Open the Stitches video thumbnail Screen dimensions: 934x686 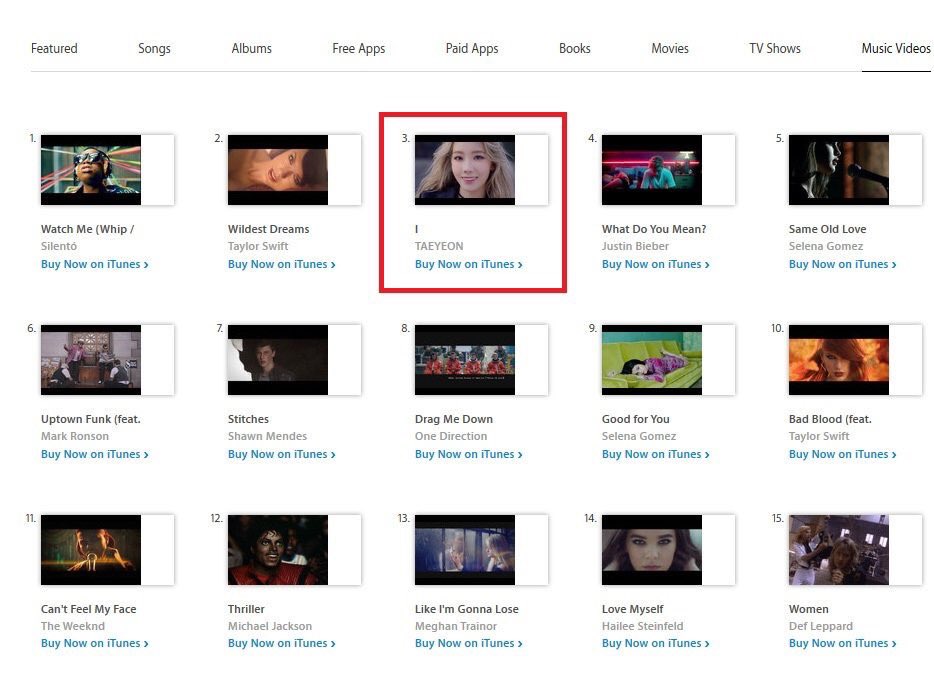click(x=278, y=360)
